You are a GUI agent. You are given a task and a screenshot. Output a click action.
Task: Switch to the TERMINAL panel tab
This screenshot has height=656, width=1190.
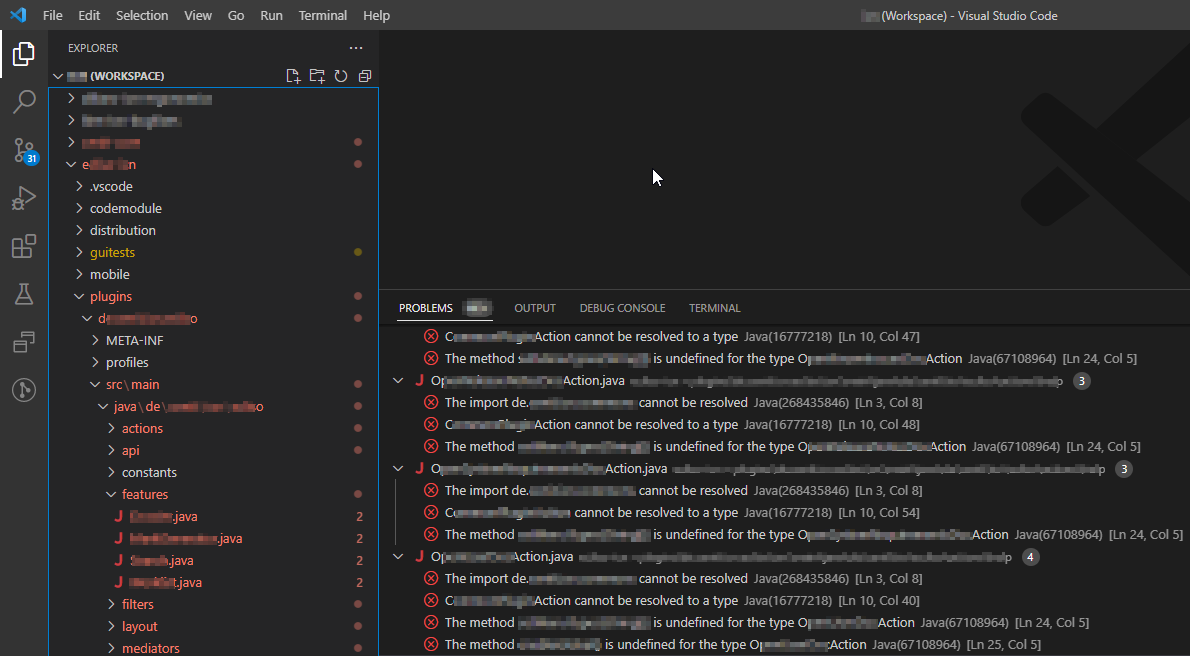click(715, 308)
